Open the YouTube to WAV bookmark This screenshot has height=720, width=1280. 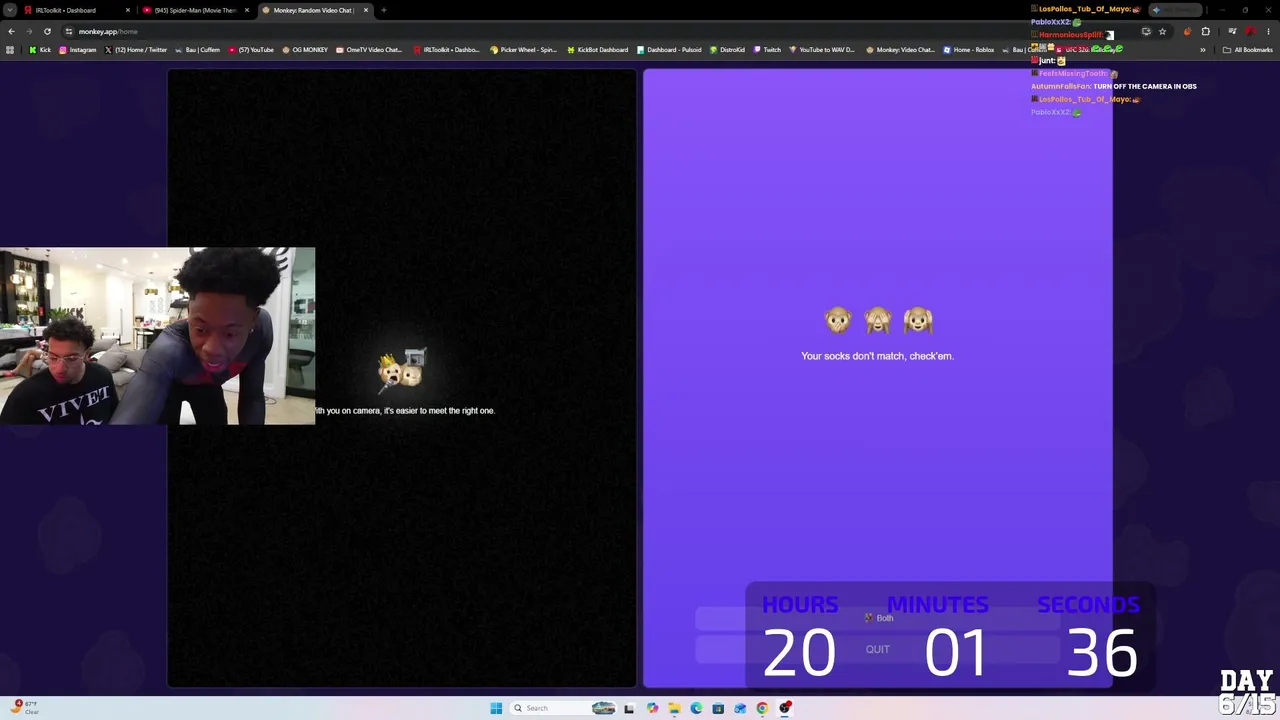point(822,50)
